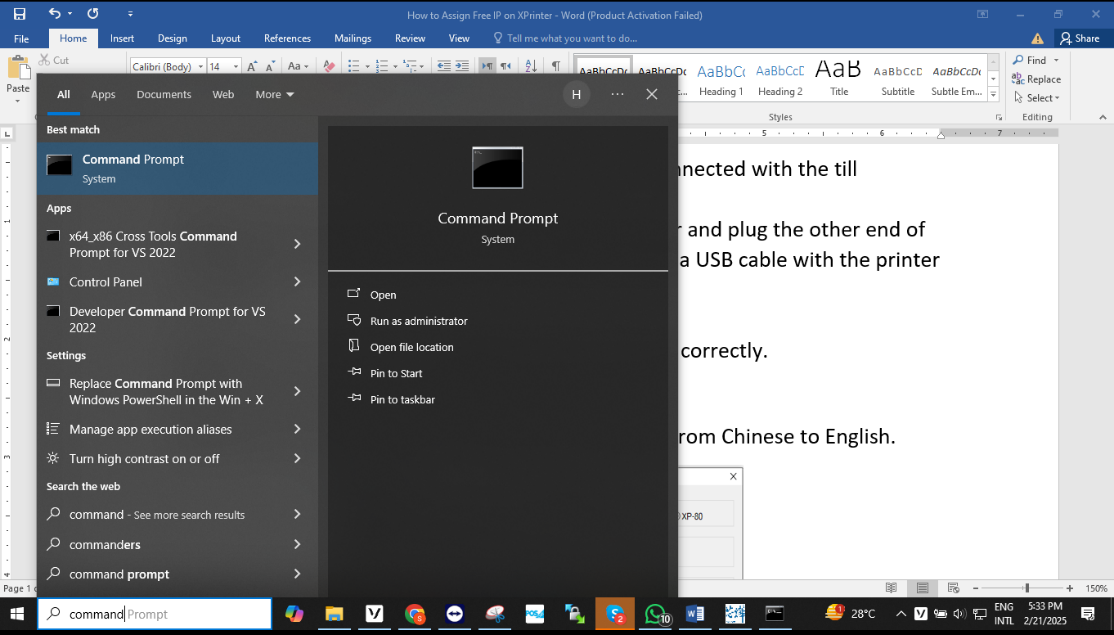Expand the Control Panel result arrow
1114x635 pixels.
point(297,282)
